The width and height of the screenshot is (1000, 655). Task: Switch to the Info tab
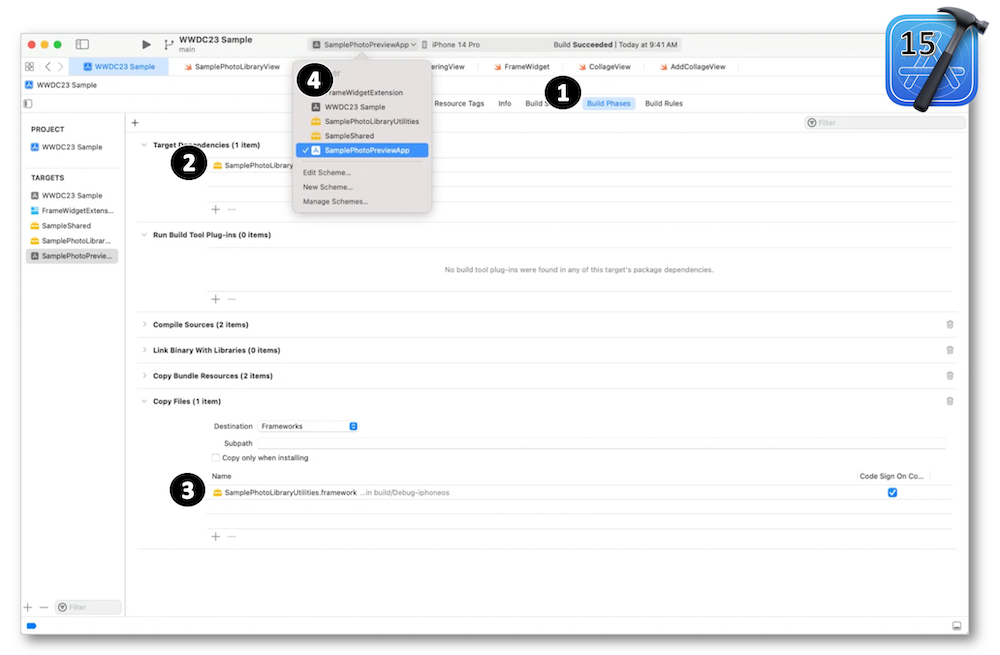tap(504, 103)
